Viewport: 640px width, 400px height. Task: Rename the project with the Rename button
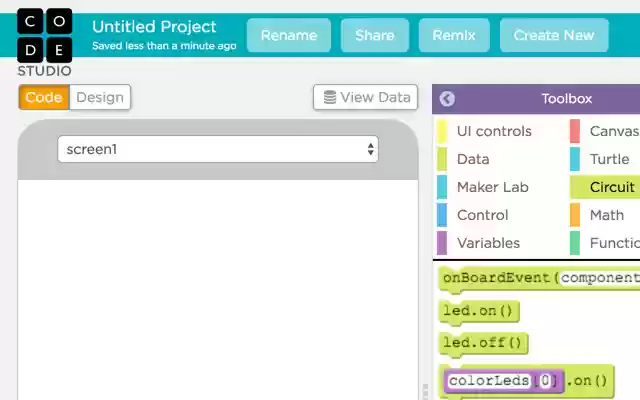click(288, 35)
